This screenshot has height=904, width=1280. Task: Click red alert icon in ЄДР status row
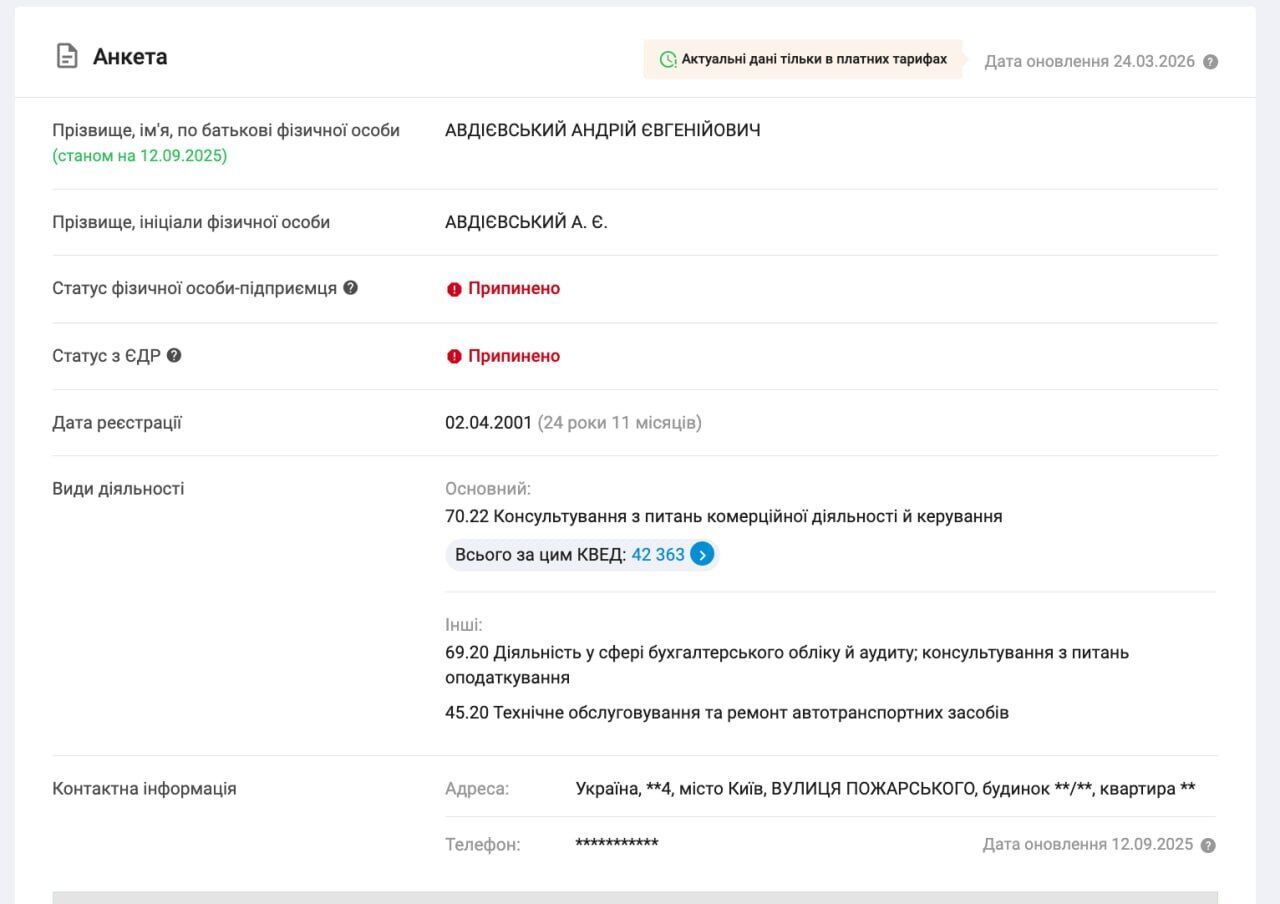[454, 357]
